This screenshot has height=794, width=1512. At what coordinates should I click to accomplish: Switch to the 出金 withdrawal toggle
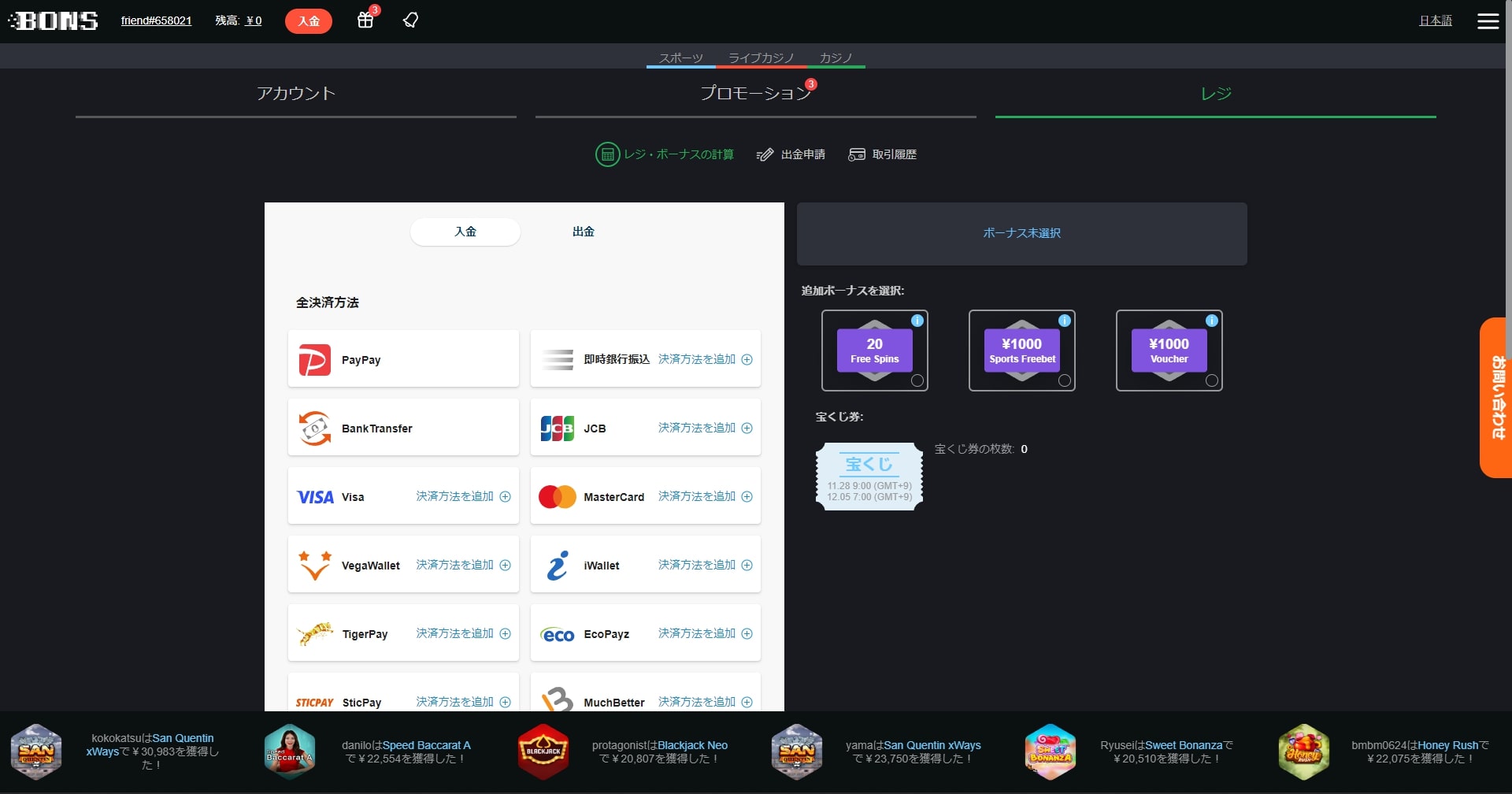coord(584,232)
